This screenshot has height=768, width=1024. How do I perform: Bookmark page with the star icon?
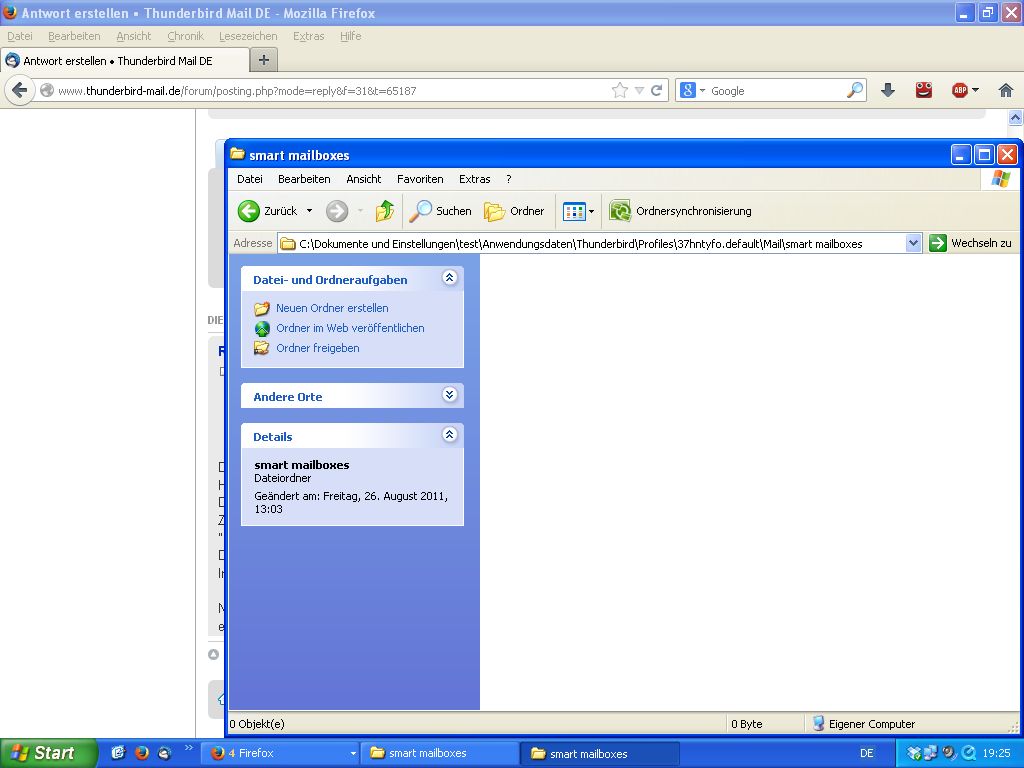620,90
